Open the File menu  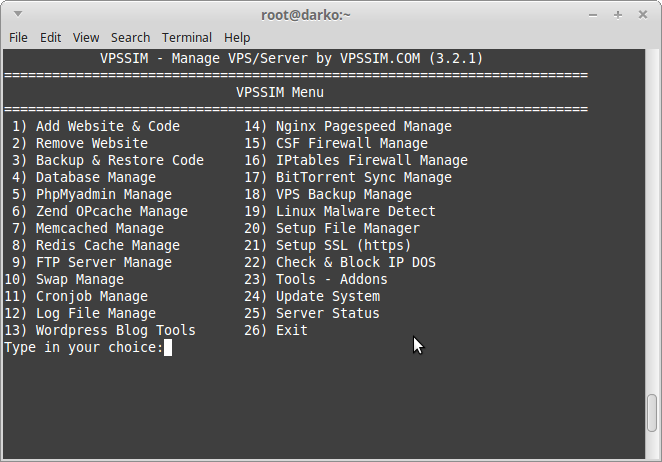pos(18,38)
